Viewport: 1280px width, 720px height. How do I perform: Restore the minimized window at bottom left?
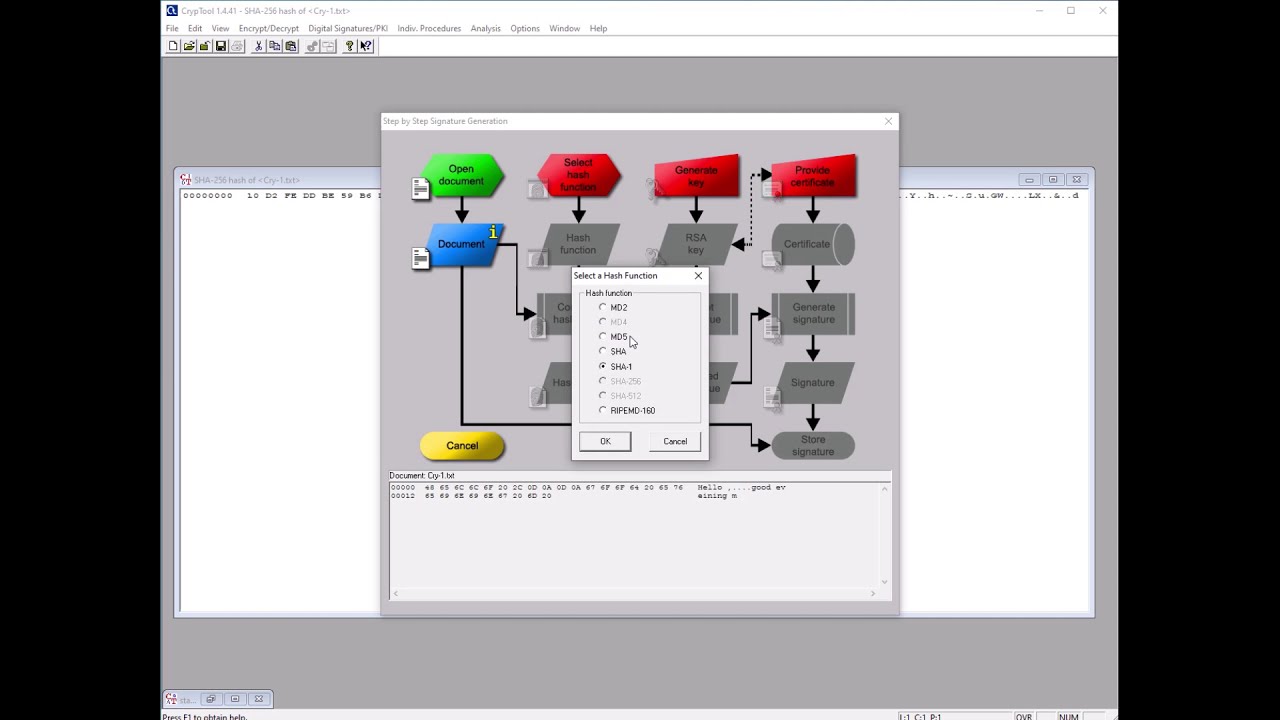210,699
